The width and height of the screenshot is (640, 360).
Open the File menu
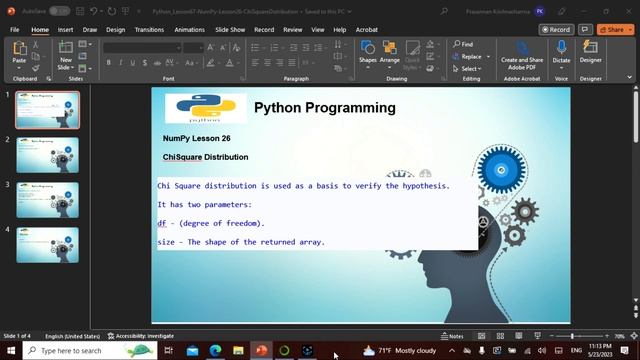(15, 29)
